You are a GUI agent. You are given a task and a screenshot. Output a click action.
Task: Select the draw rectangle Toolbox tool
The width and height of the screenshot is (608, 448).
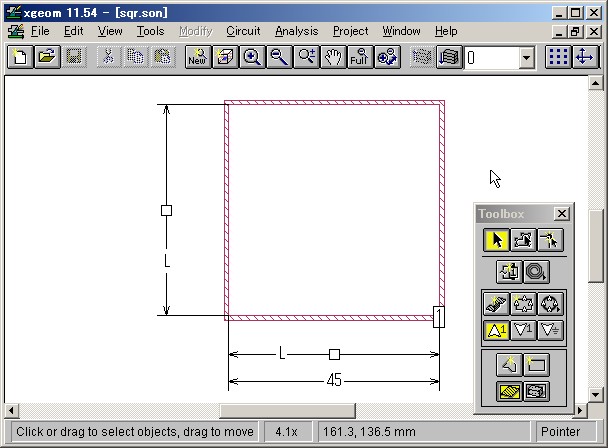[x=537, y=365]
